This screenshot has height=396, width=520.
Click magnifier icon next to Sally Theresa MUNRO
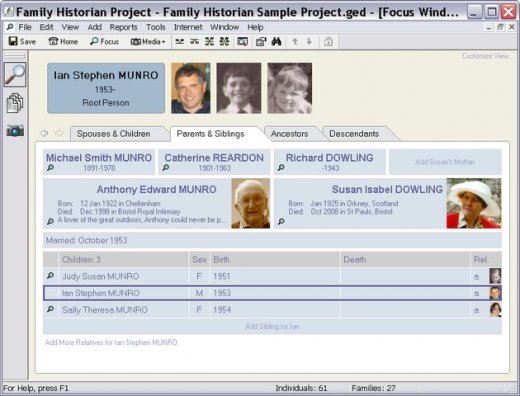click(x=50, y=309)
